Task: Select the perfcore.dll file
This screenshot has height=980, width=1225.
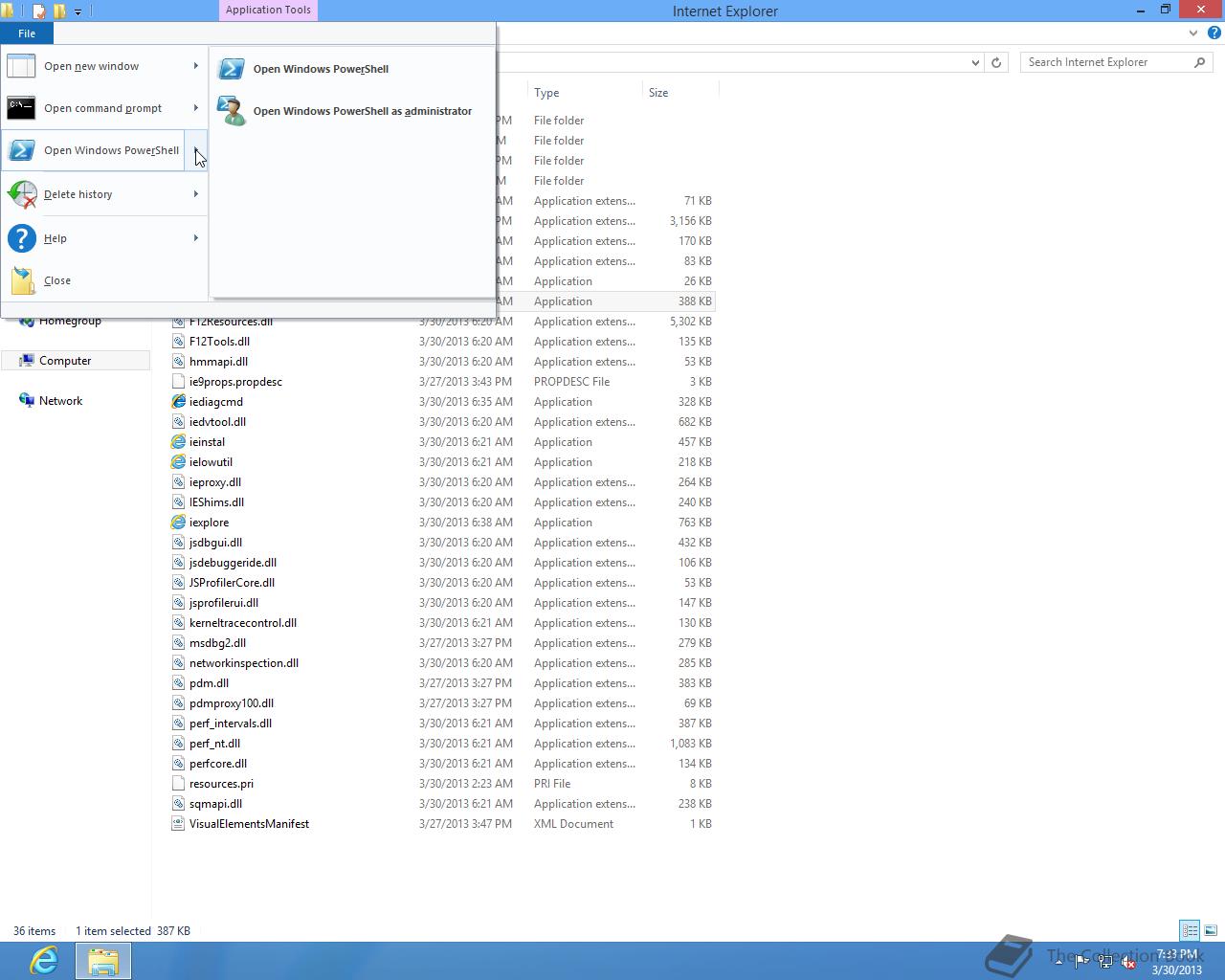Action: pos(218,764)
